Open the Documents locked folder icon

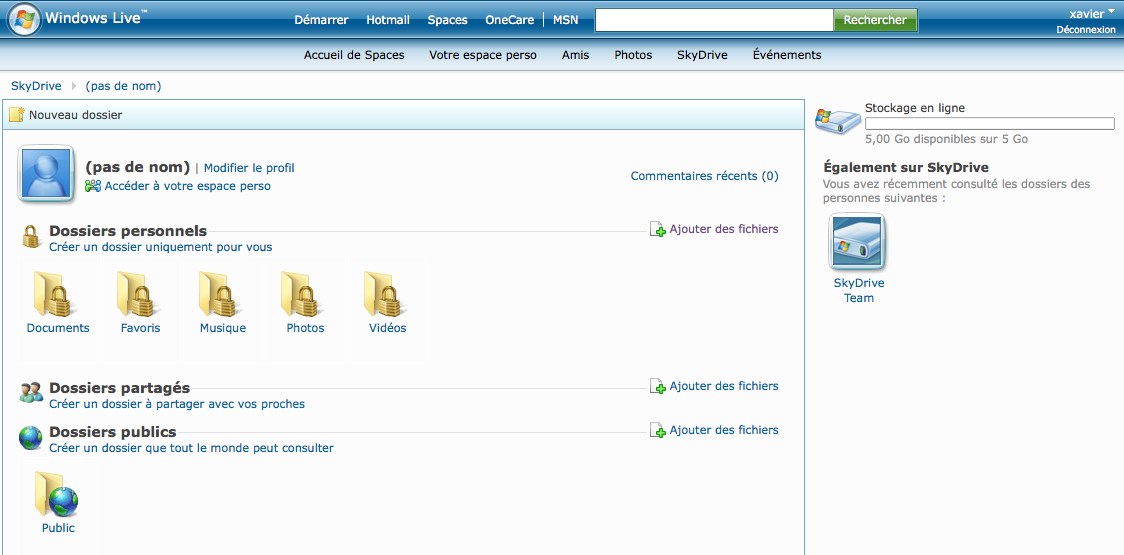(53, 293)
